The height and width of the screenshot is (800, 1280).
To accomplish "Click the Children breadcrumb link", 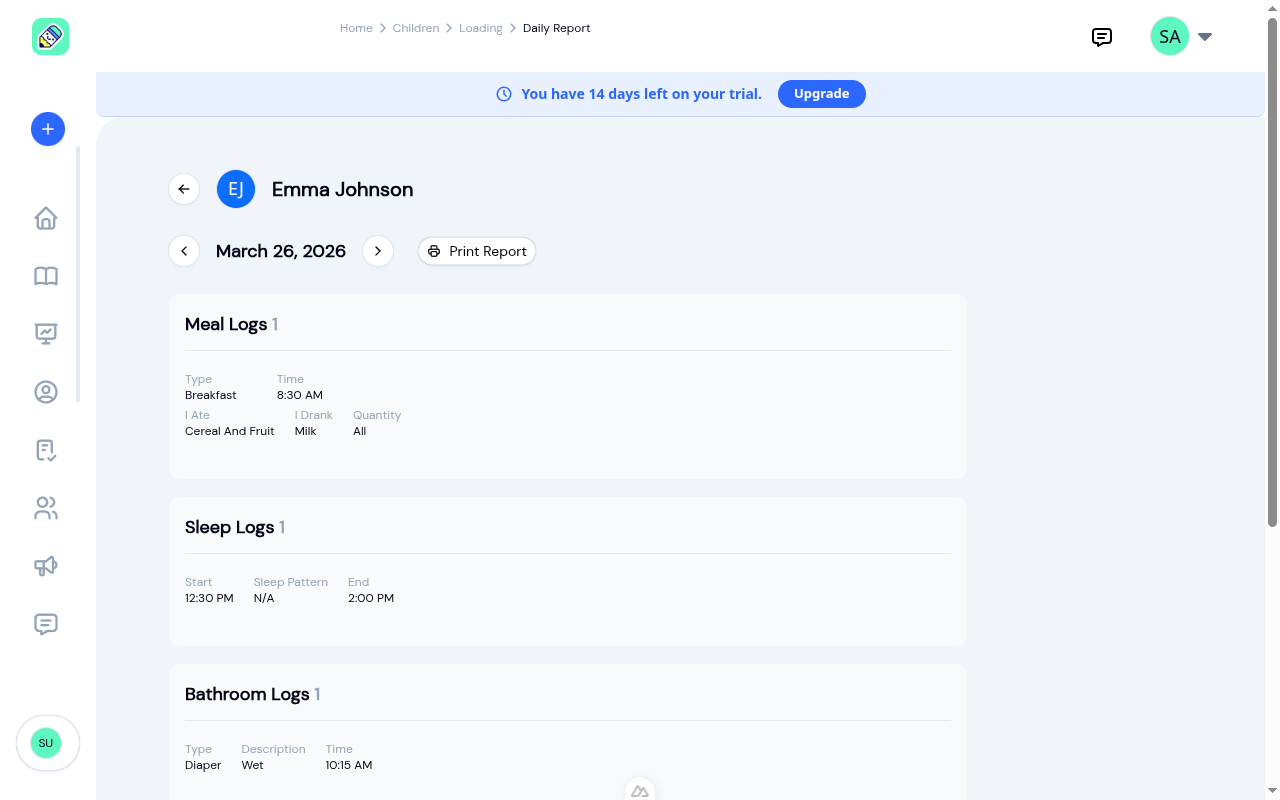I will click(x=416, y=28).
